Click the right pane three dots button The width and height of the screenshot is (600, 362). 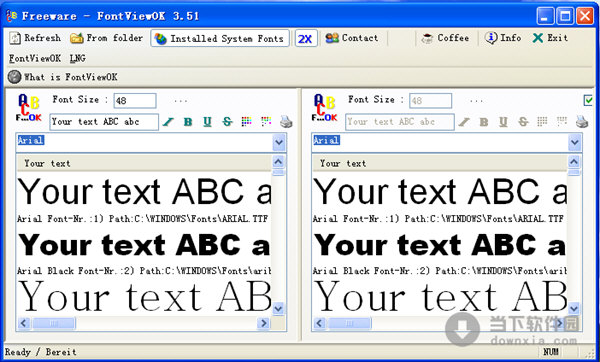[476, 101]
